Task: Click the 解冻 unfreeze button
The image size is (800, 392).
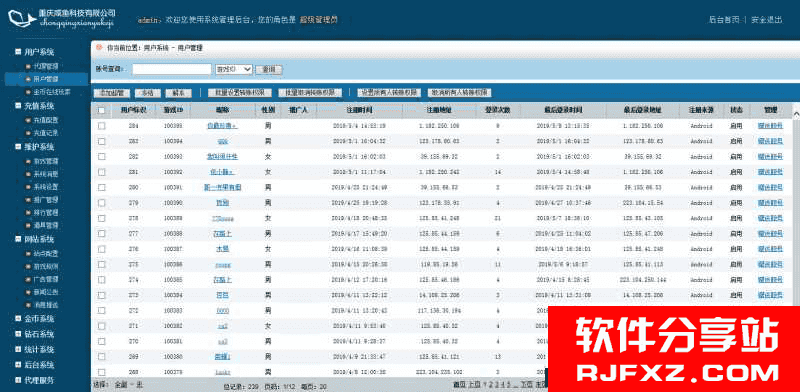Action: pos(179,93)
